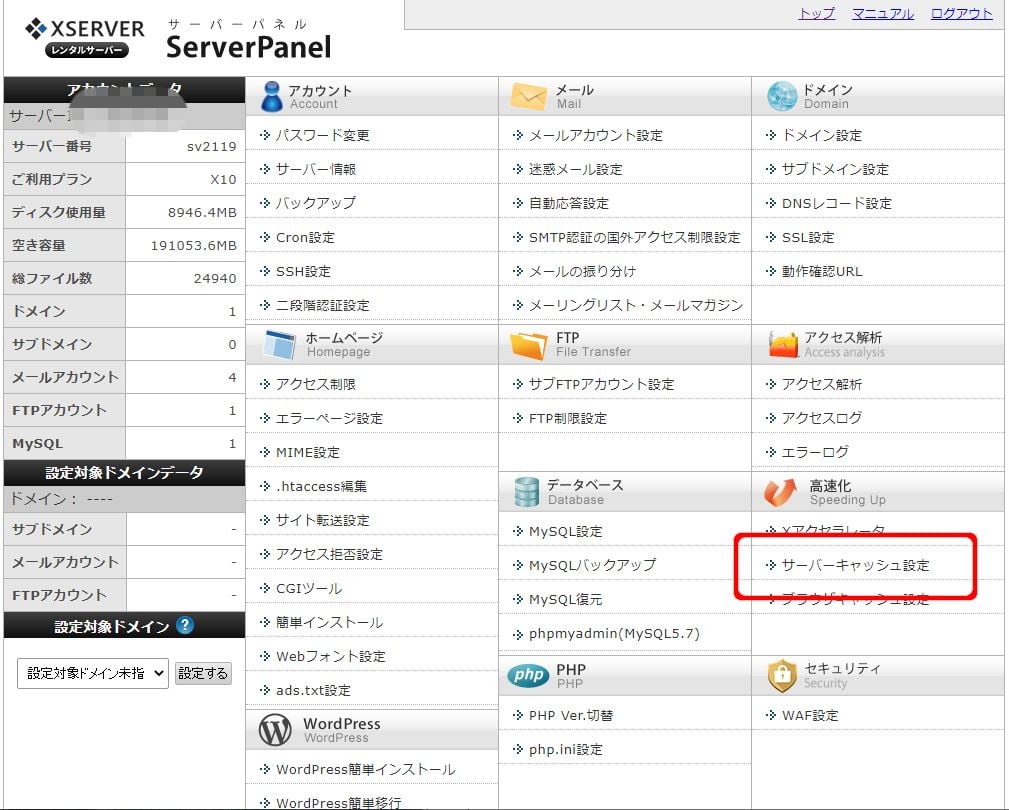The image size is (1009, 810).
Task: Open .htaccess編集
Action: 321,486
